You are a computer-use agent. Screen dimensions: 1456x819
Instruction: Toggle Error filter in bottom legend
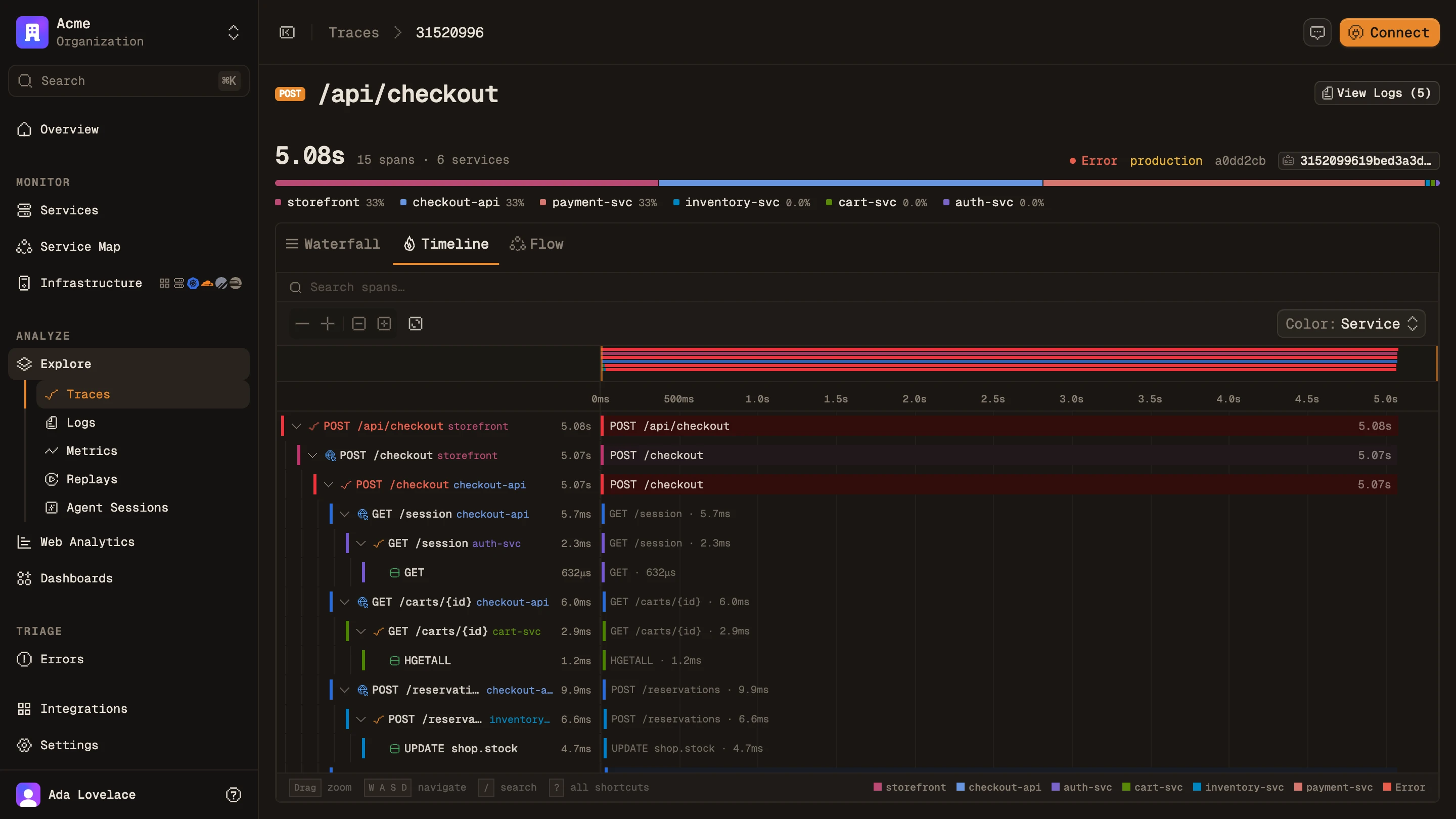1404,787
